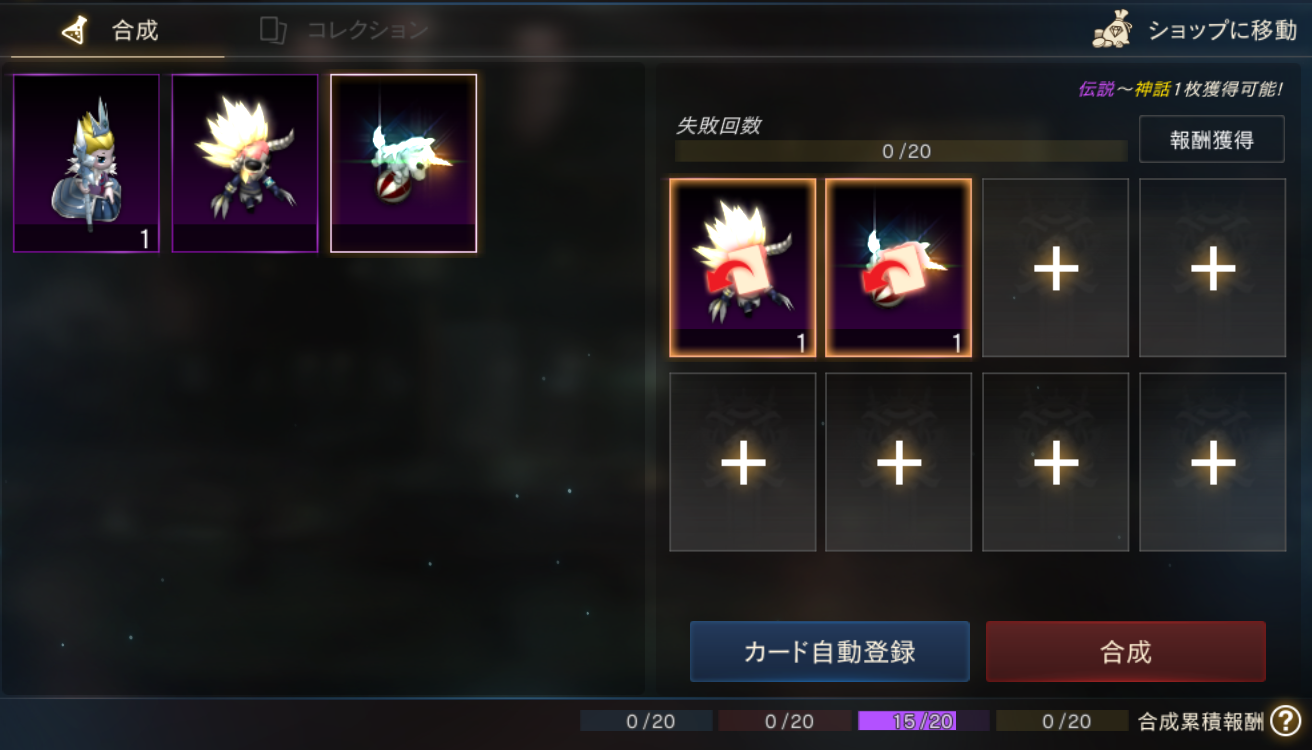Switch to the 合成 tab
The width and height of the screenshot is (1312, 750).
pos(117,30)
